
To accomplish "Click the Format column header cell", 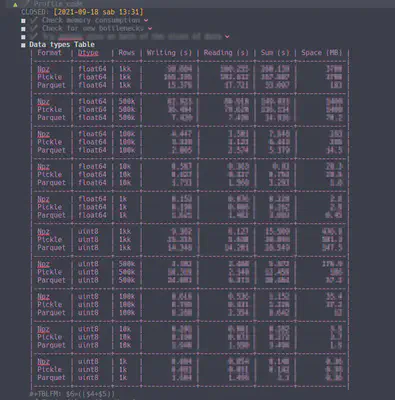I will coord(50,53).
